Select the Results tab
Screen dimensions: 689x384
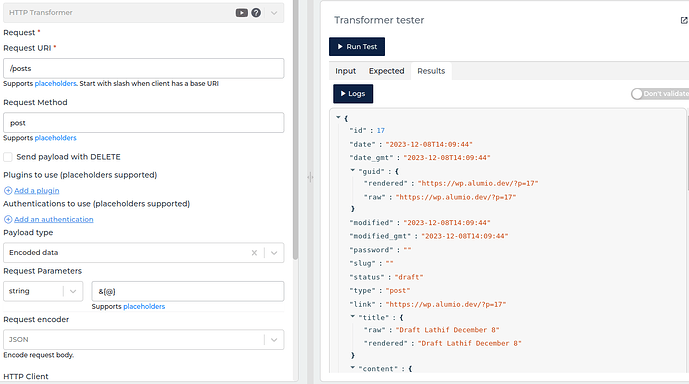point(431,71)
